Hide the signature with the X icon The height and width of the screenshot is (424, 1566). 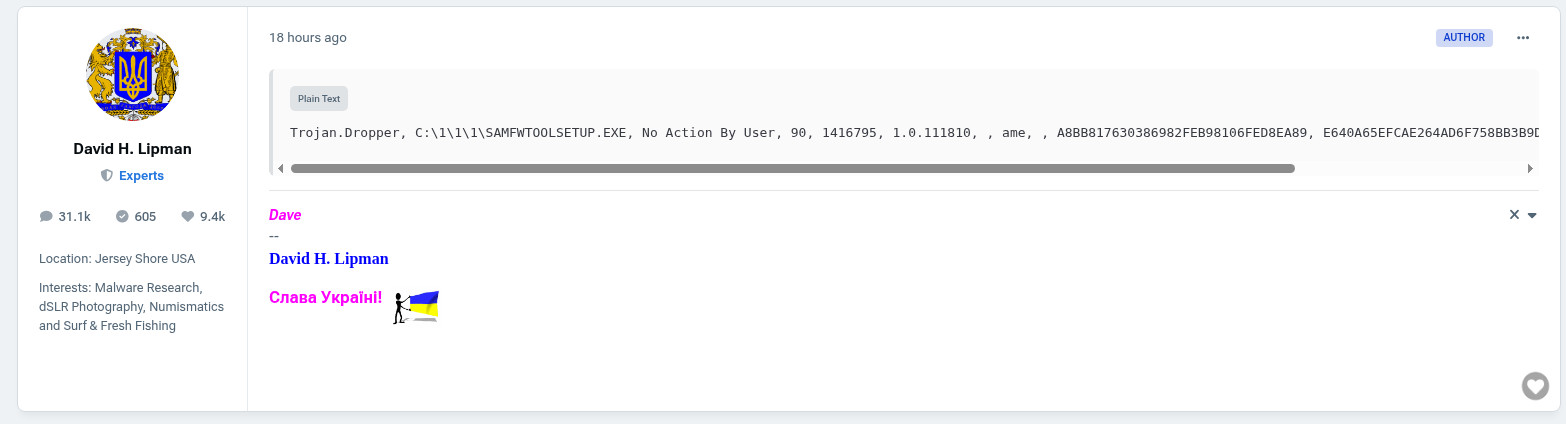click(1514, 215)
